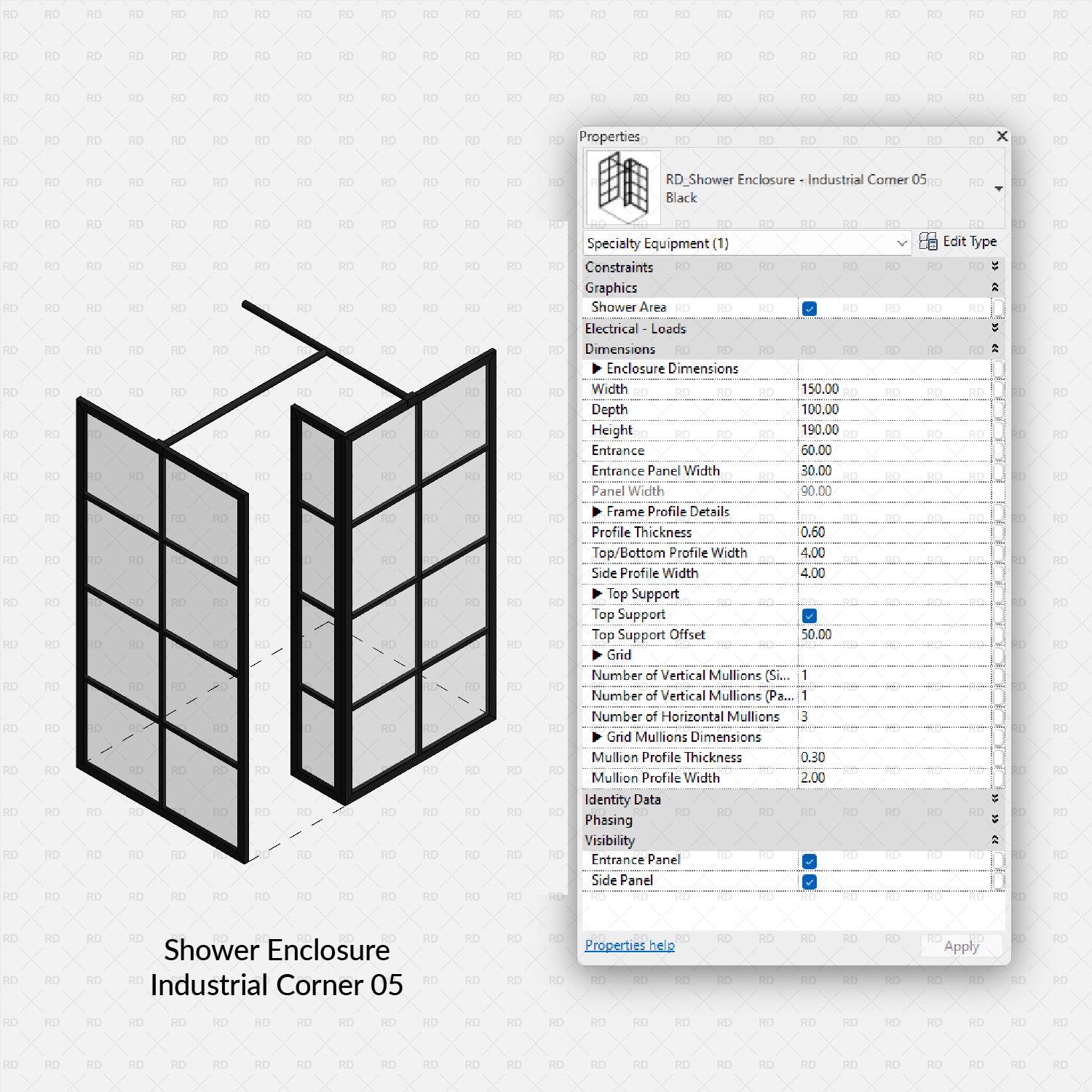Expand Enclosure Dimensions group
This screenshot has height=1092, width=1092.
[x=598, y=368]
